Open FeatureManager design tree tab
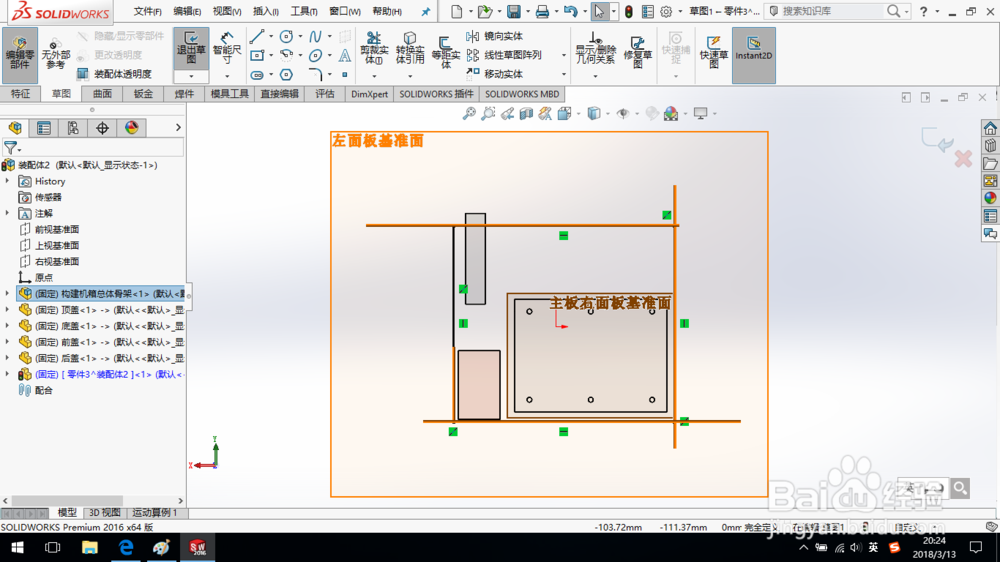The height and width of the screenshot is (562, 1000). [x=15, y=128]
